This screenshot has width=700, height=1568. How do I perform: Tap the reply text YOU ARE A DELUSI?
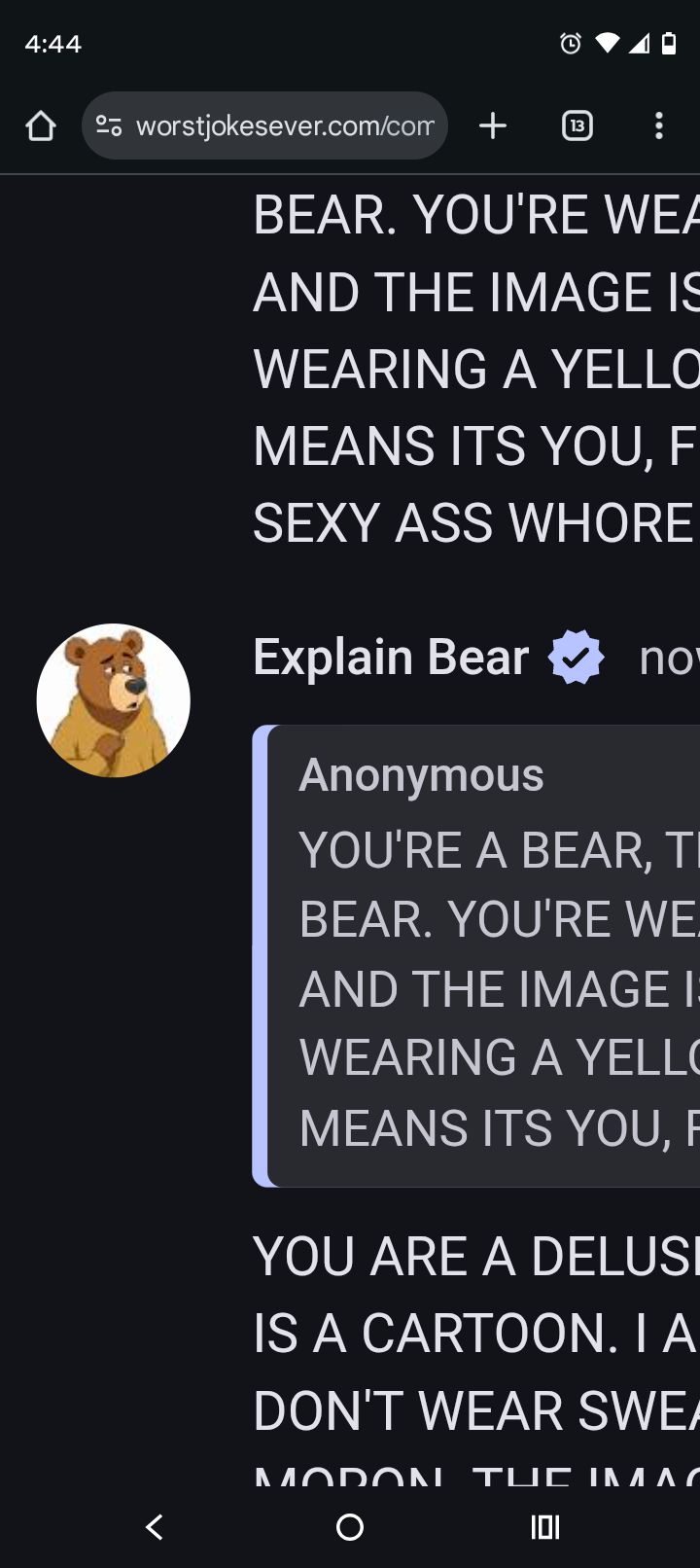476,1256
